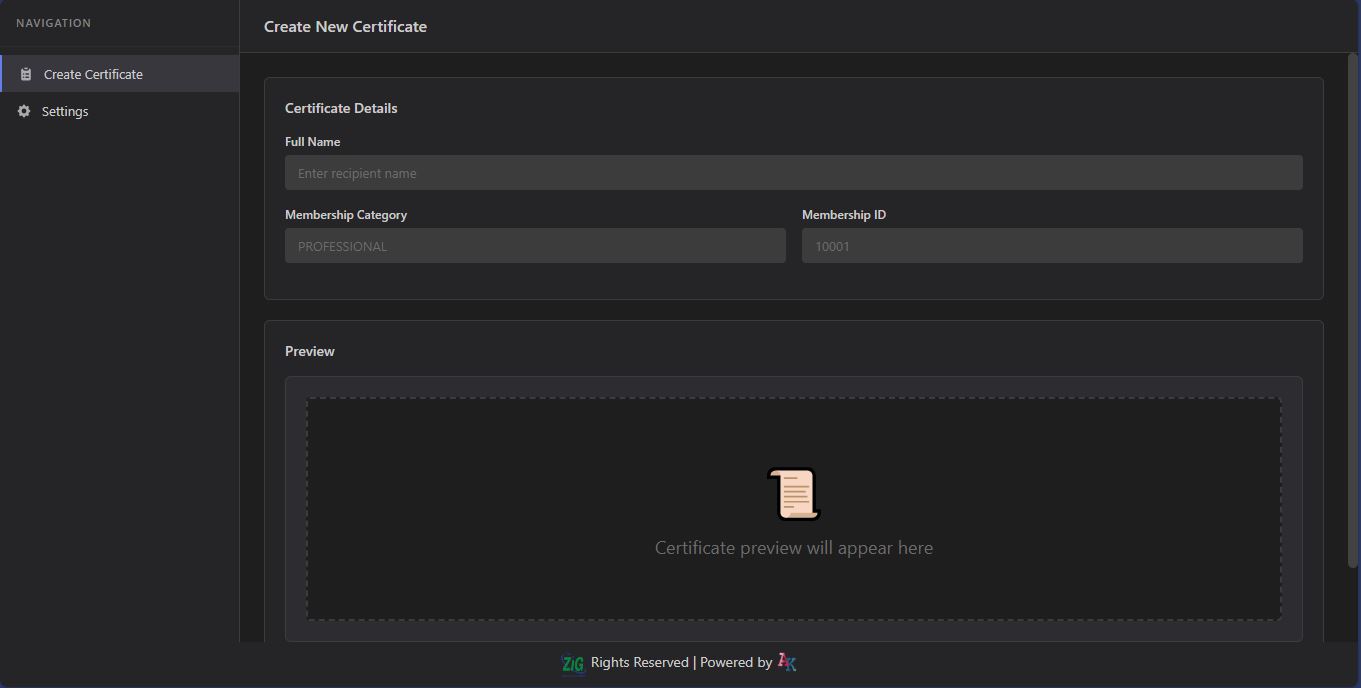Click the Certificate Details section heading
1361x688 pixels.
[x=341, y=108]
